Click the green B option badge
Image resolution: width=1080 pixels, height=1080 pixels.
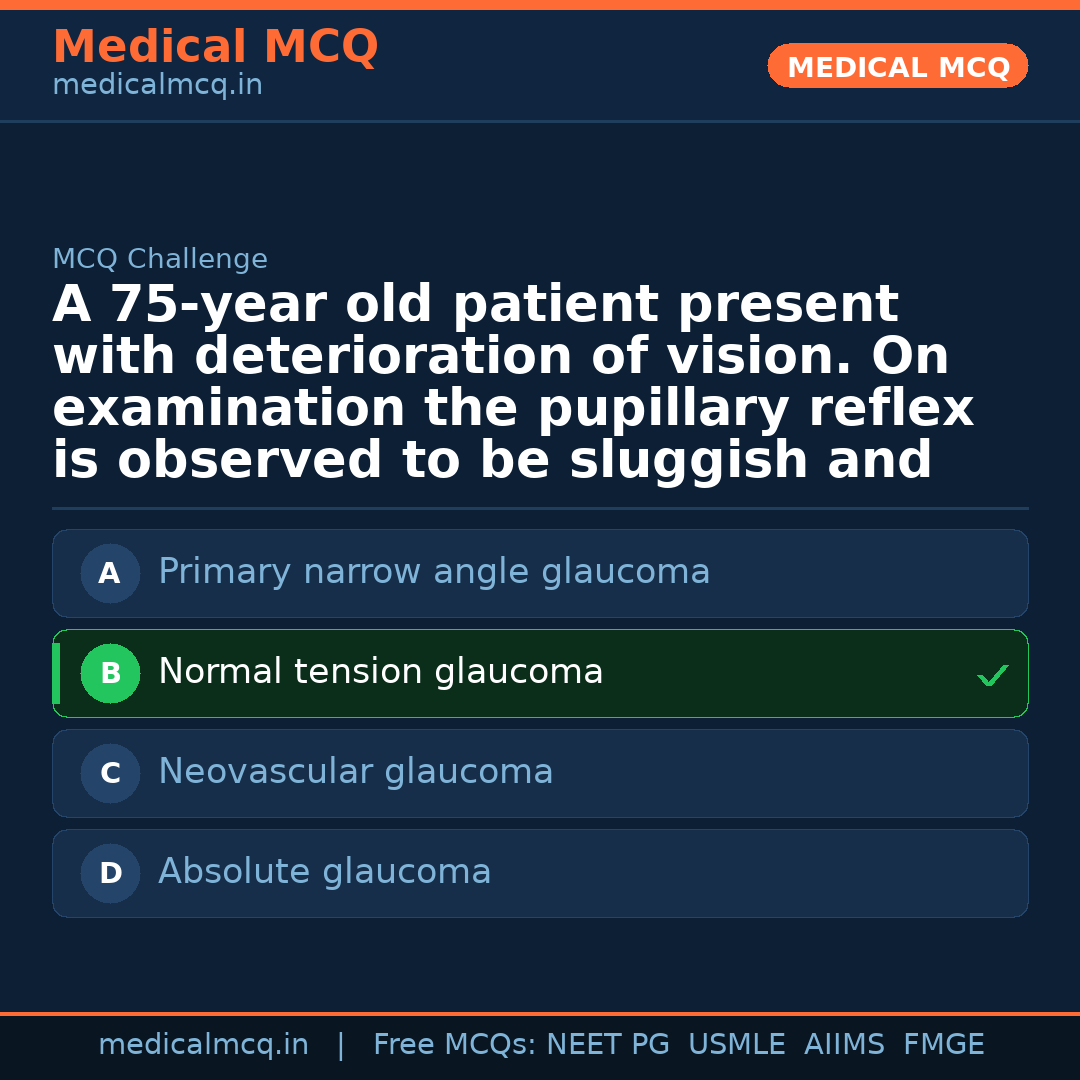[x=110, y=674]
